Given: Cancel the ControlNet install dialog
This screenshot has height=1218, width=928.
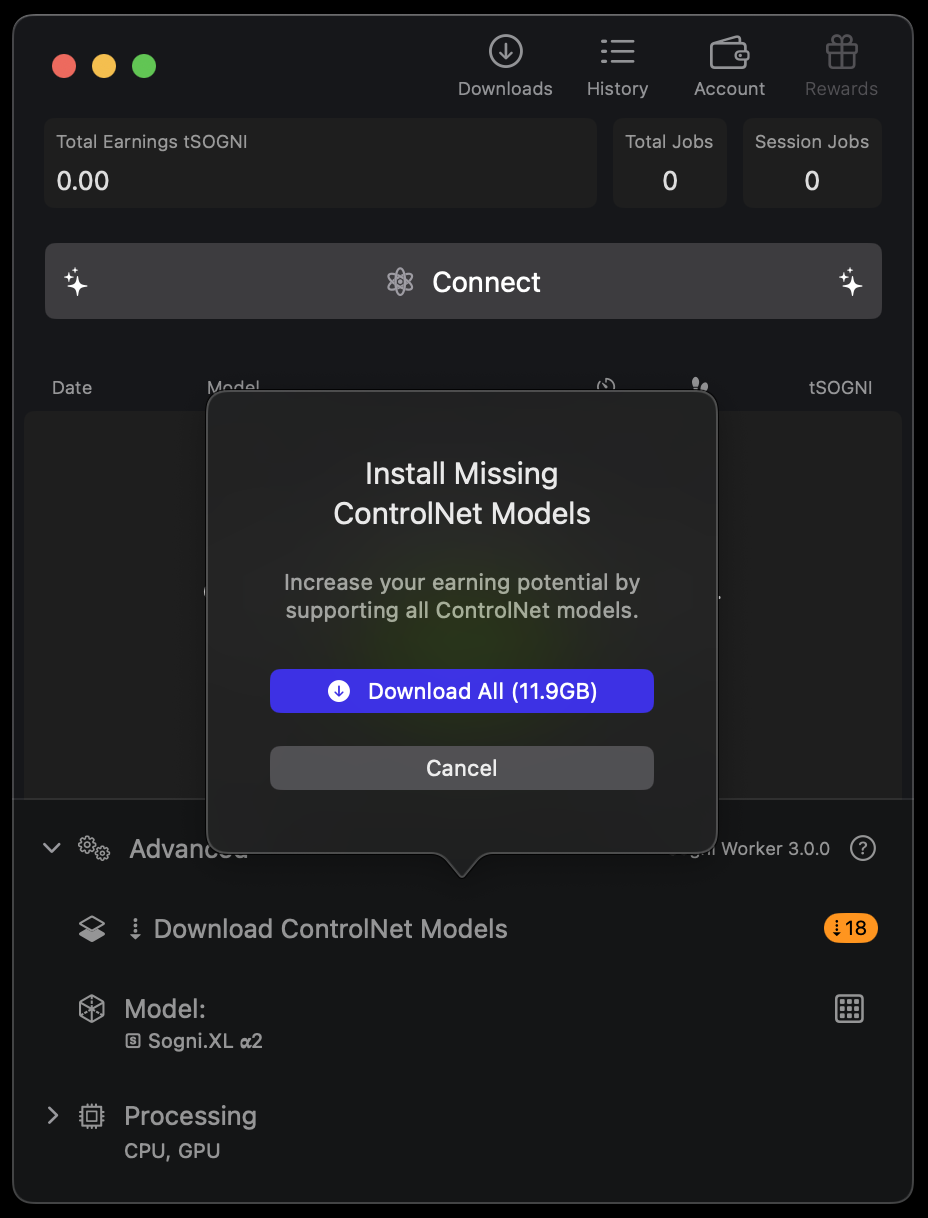Looking at the screenshot, I should pyautogui.click(x=461, y=768).
